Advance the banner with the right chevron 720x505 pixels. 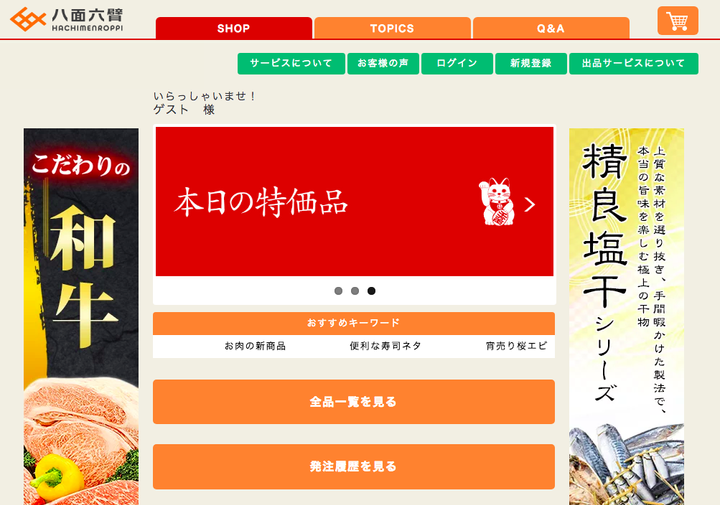(530, 204)
